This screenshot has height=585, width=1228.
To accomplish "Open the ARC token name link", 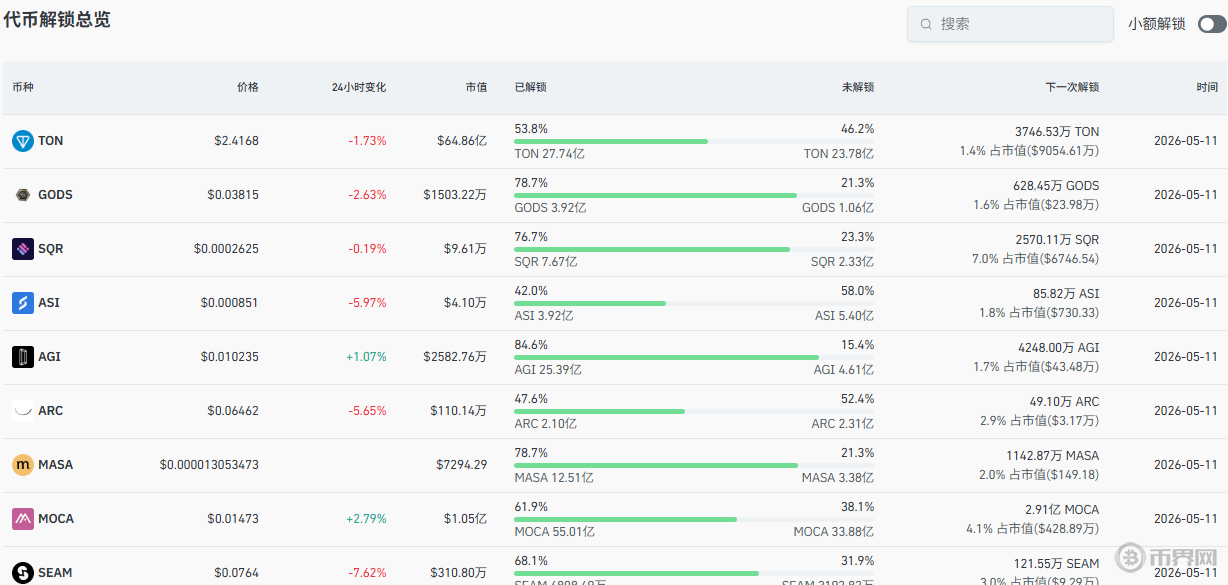I will (x=50, y=411).
